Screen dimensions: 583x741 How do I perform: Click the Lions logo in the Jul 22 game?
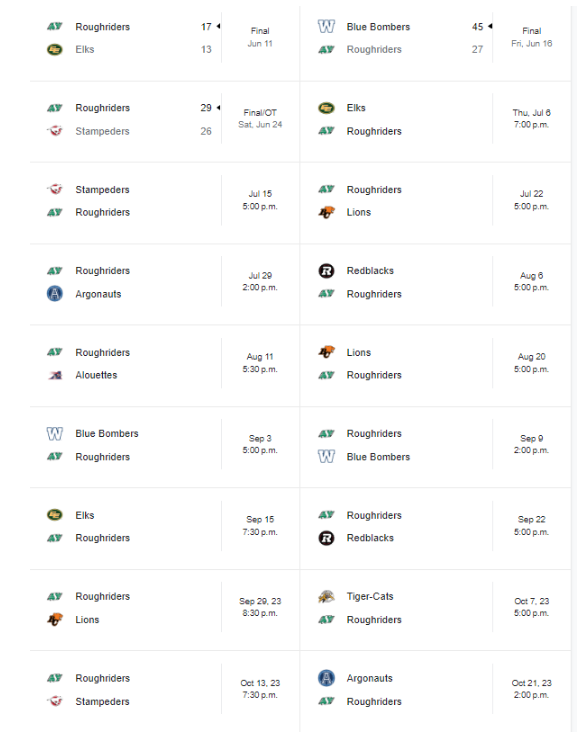[326, 212]
